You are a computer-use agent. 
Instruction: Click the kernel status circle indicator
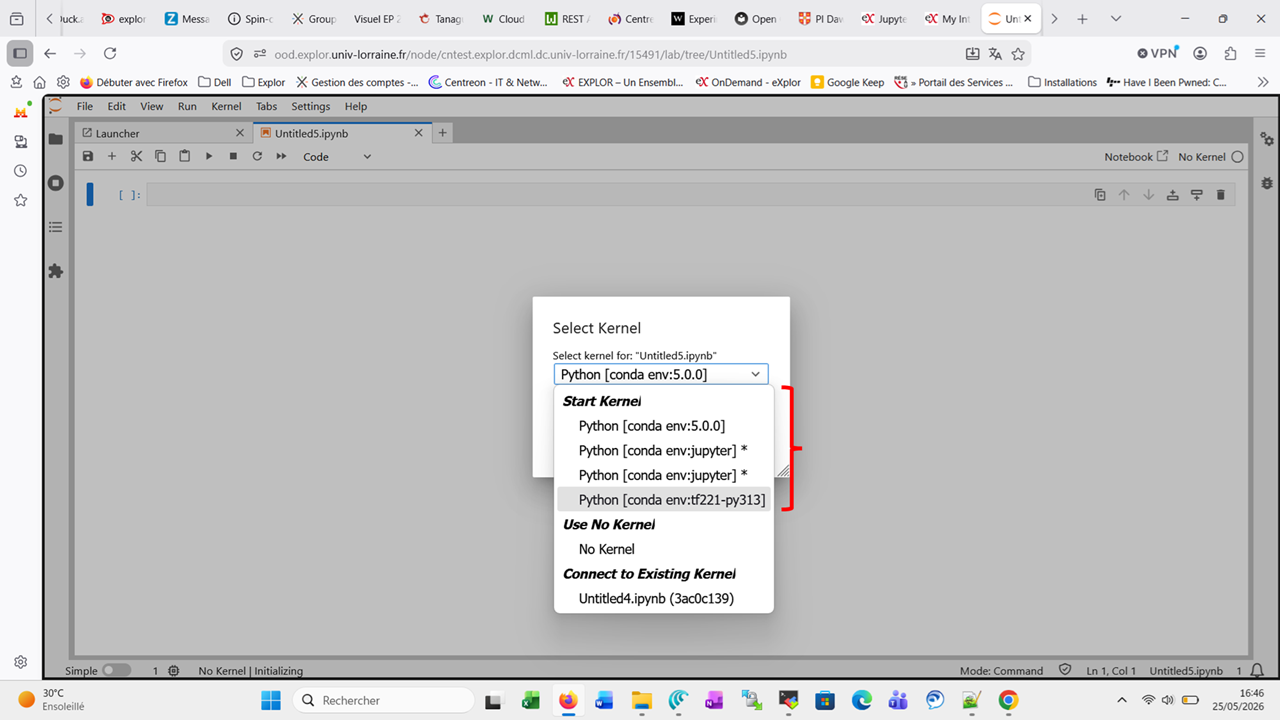point(1237,157)
